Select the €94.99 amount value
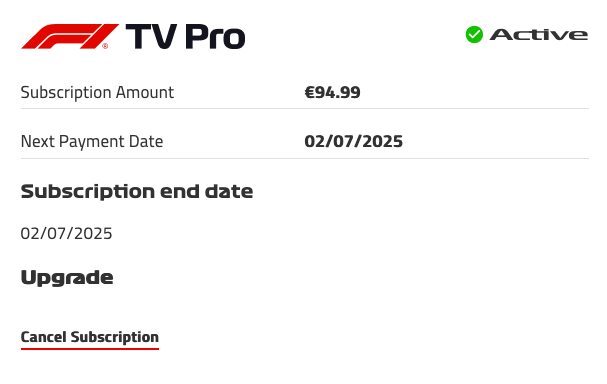Viewport: 607px width, 384px height. pos(333,93)
